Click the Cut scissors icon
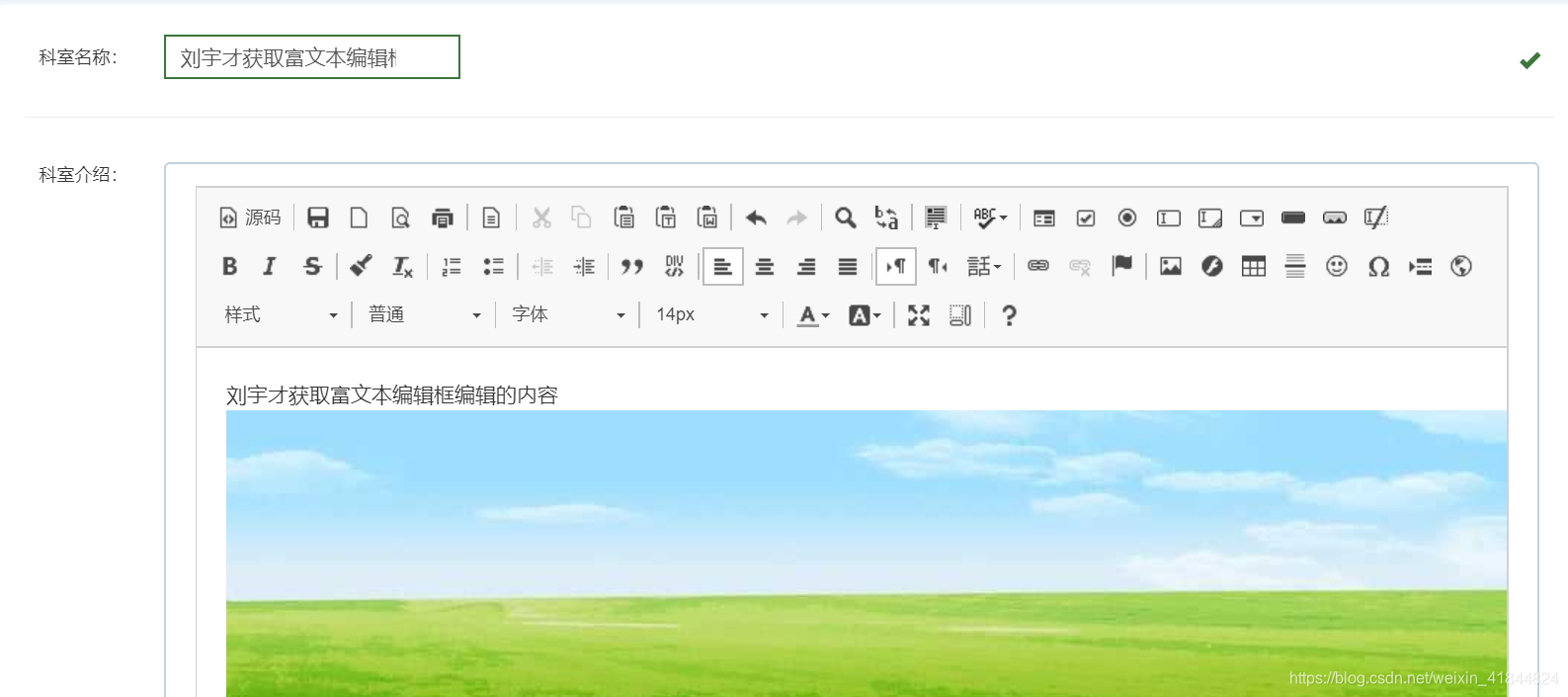Screen dimensions: 1568x697 (x=541, y=218)
